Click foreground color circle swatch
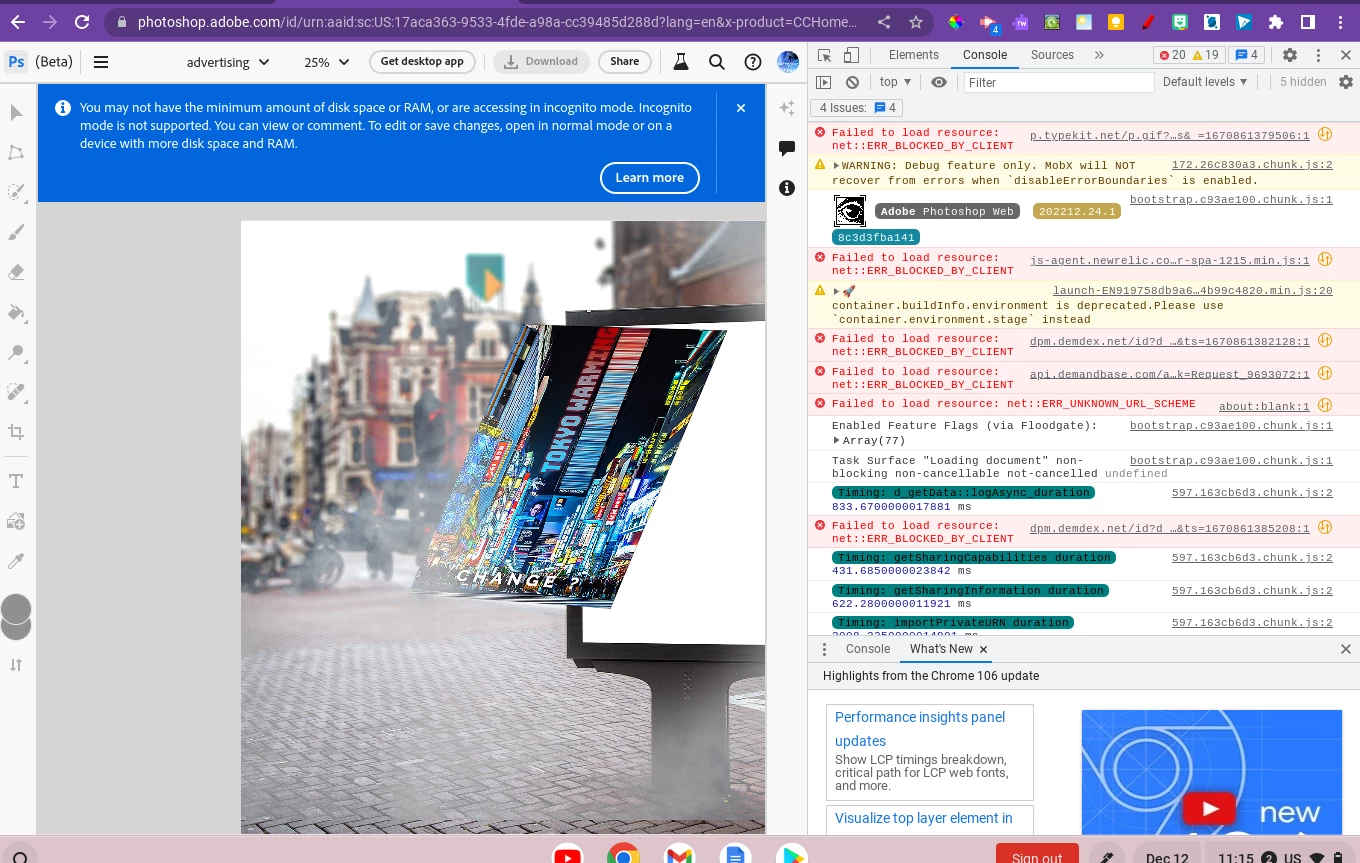 click(x=16, y=608)
